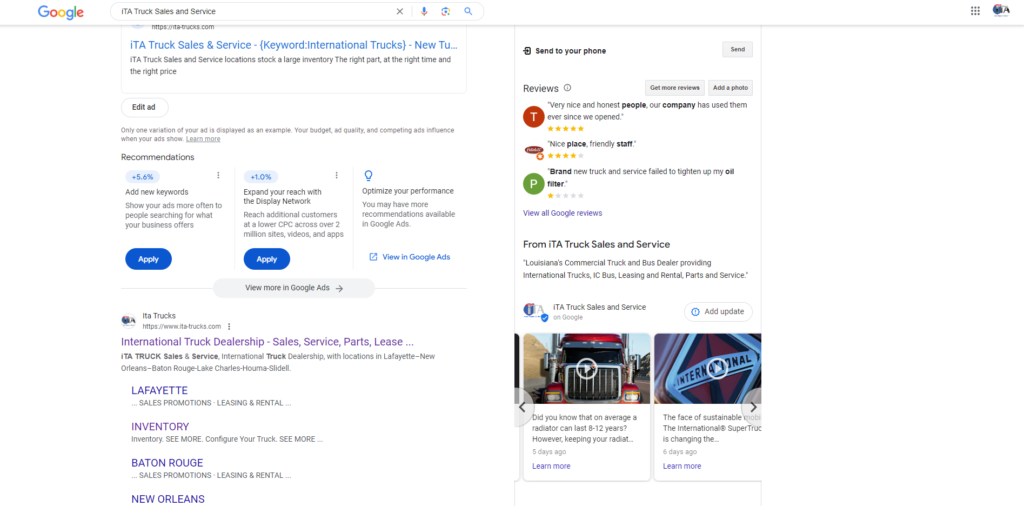
Task: Click the Ita Trucks site favicon
Action: [x=128, y=321]
